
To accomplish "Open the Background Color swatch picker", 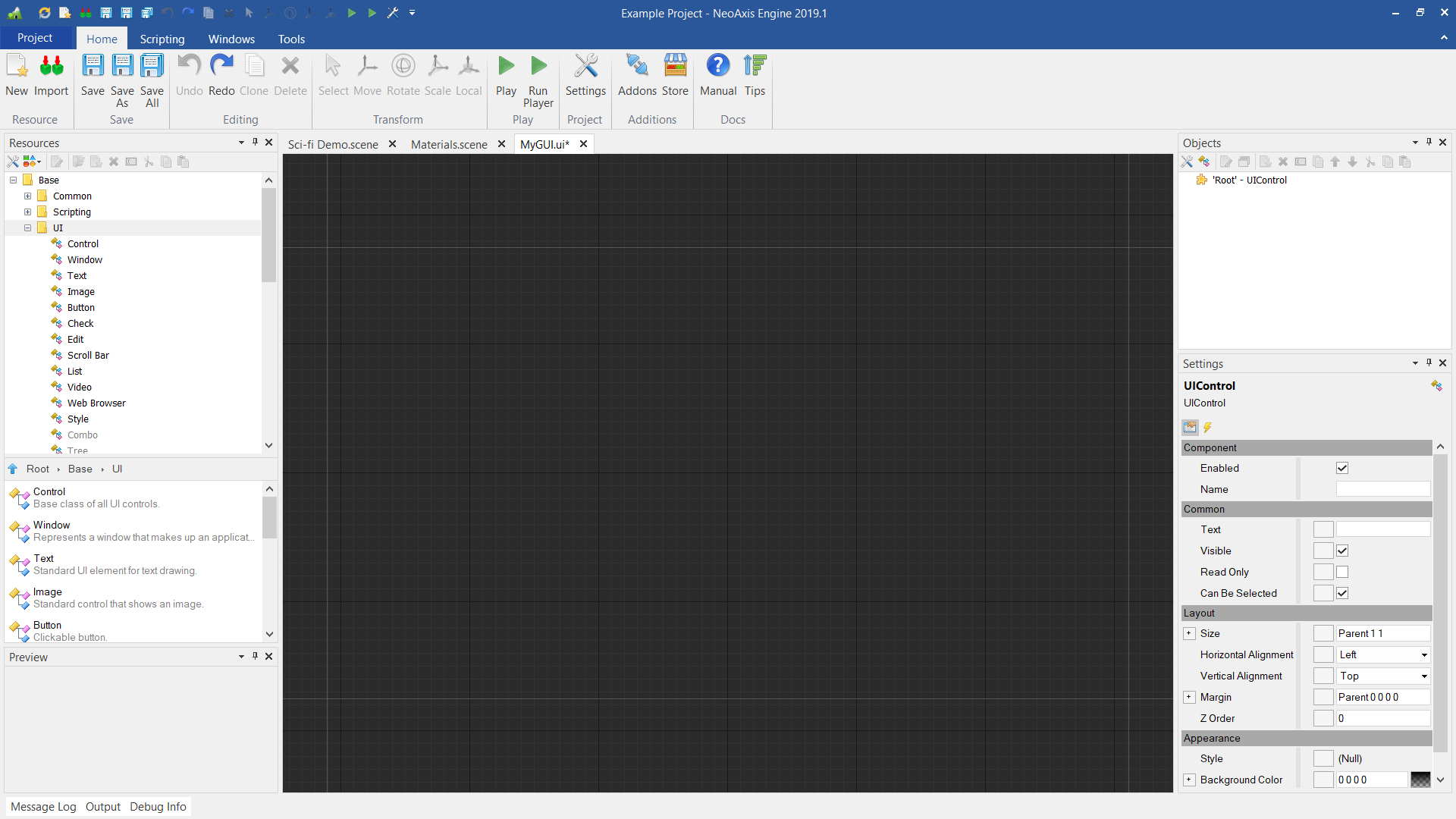I will [1420, 780].
